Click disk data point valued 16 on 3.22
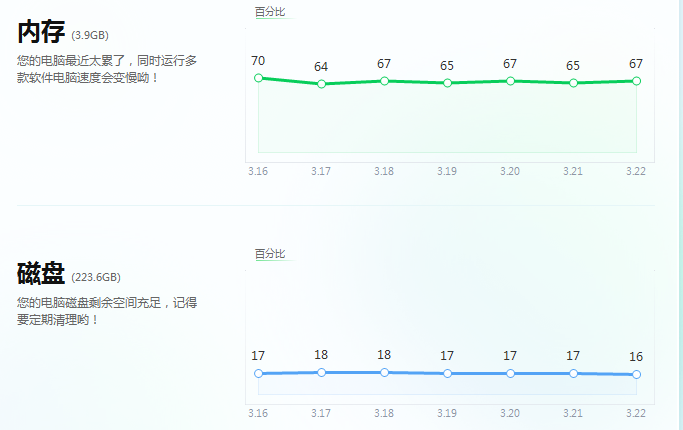 click(x=636, y=374)
